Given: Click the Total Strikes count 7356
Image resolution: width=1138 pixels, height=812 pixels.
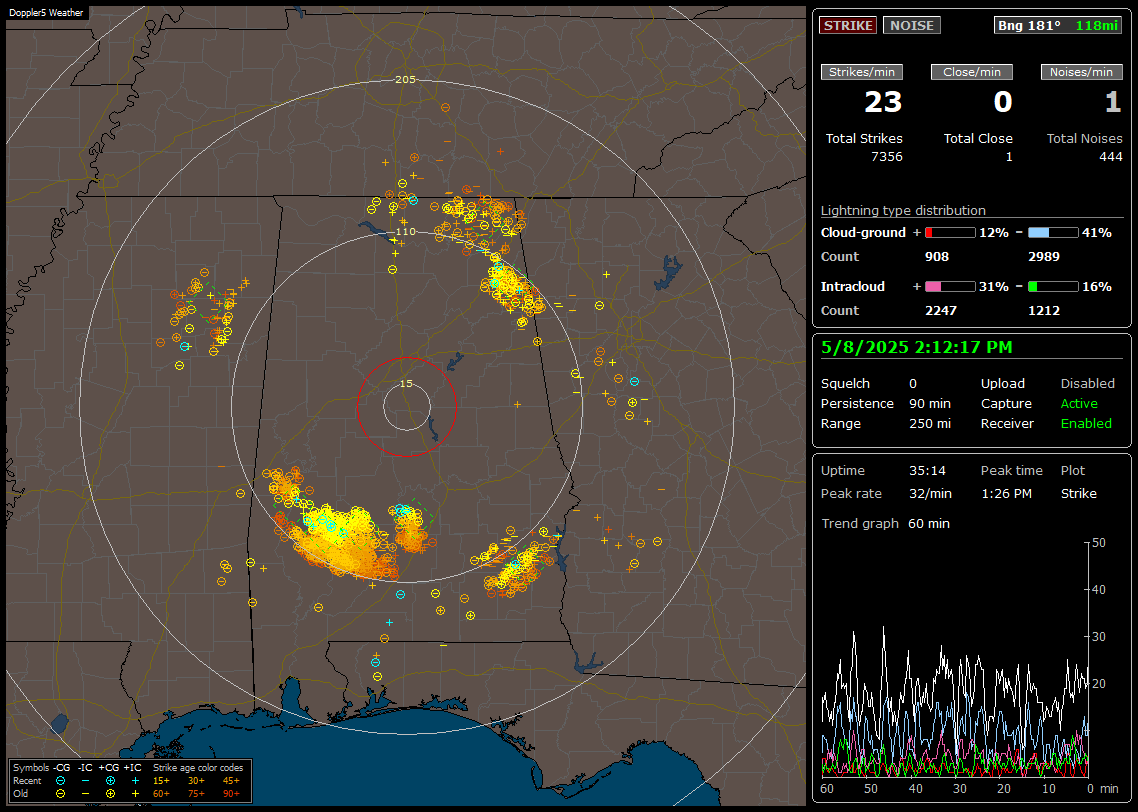Looking at the screenshot, I should click(x=887, y=157).
